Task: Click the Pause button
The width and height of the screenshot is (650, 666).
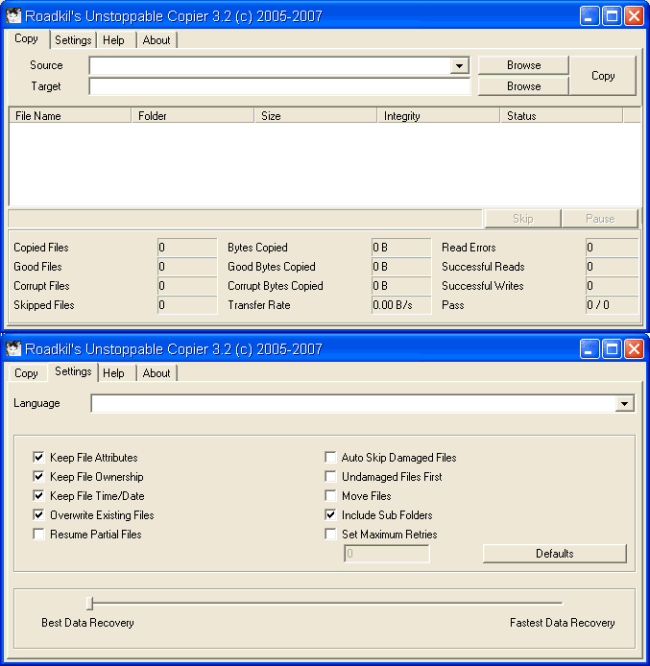Action: tap(600, 219)
